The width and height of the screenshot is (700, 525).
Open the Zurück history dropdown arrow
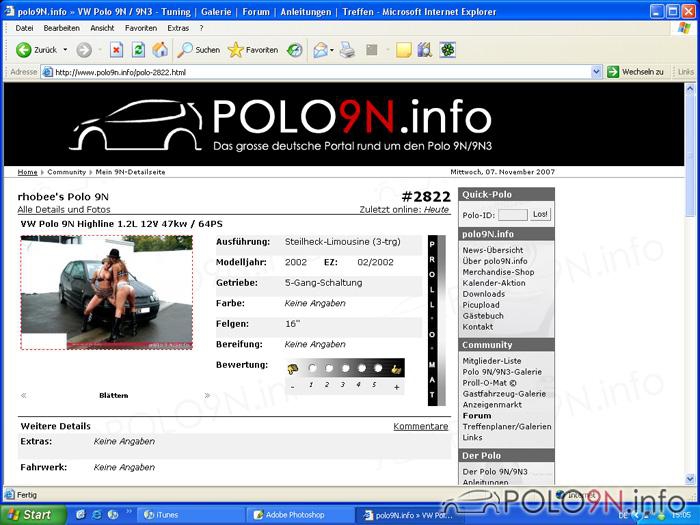[66, 49]
